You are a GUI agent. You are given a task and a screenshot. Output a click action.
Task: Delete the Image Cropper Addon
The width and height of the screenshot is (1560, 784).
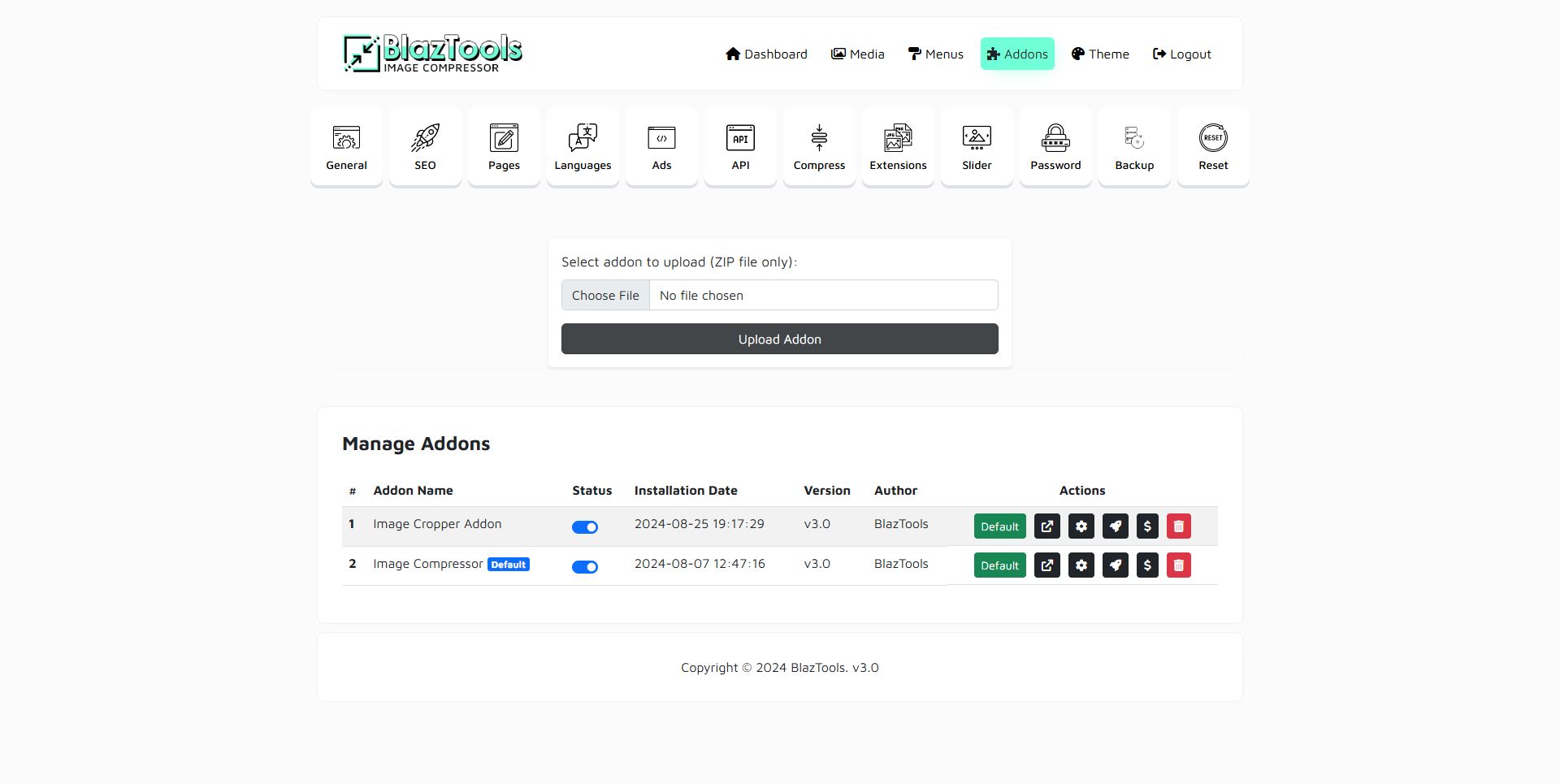pos(1179,526)
